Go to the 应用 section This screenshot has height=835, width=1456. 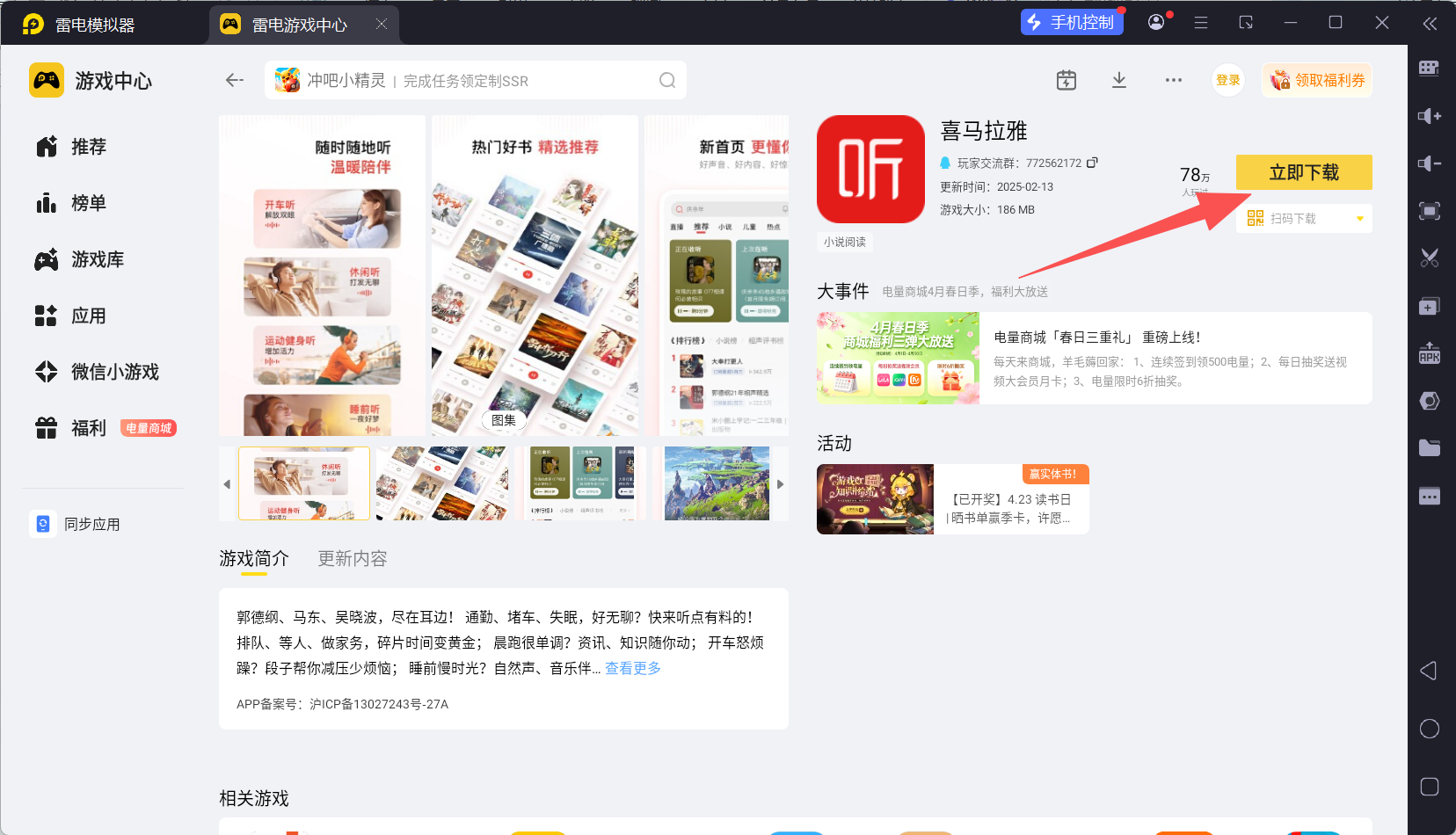point(71,316)
